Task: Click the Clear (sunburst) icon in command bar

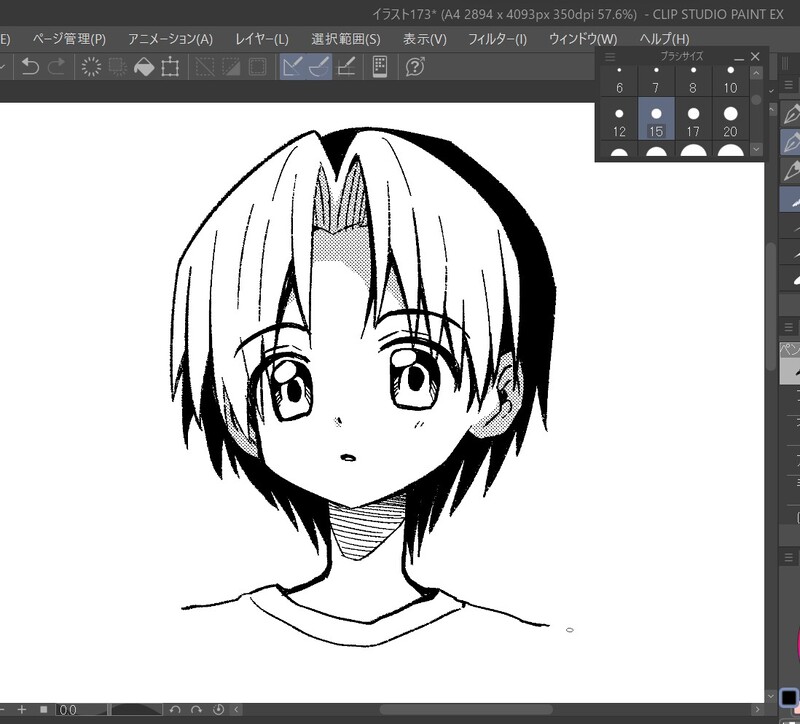Action: 91,66
